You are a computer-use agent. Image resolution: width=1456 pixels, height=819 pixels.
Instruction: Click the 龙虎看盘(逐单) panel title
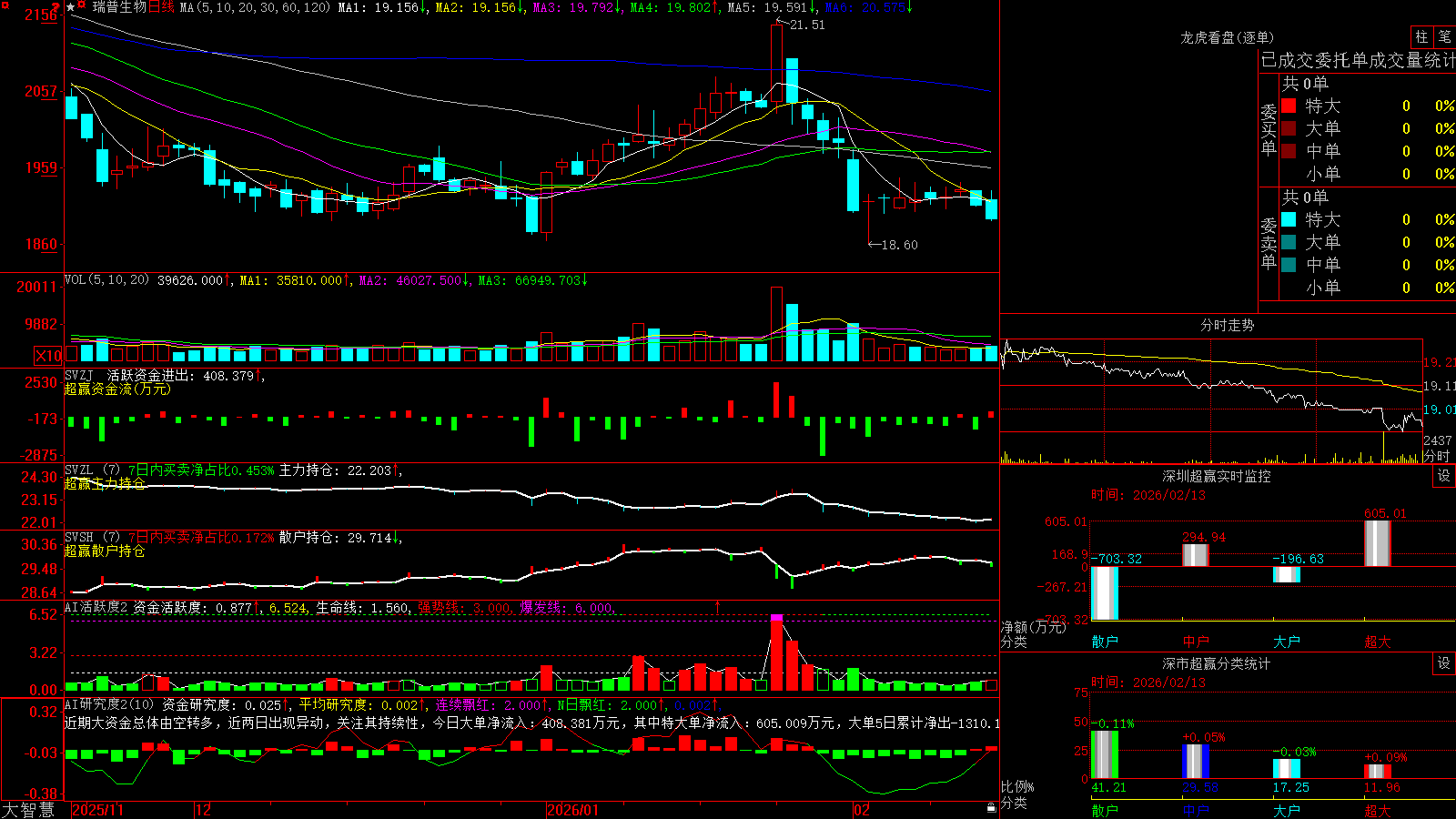pos(1228,37)
